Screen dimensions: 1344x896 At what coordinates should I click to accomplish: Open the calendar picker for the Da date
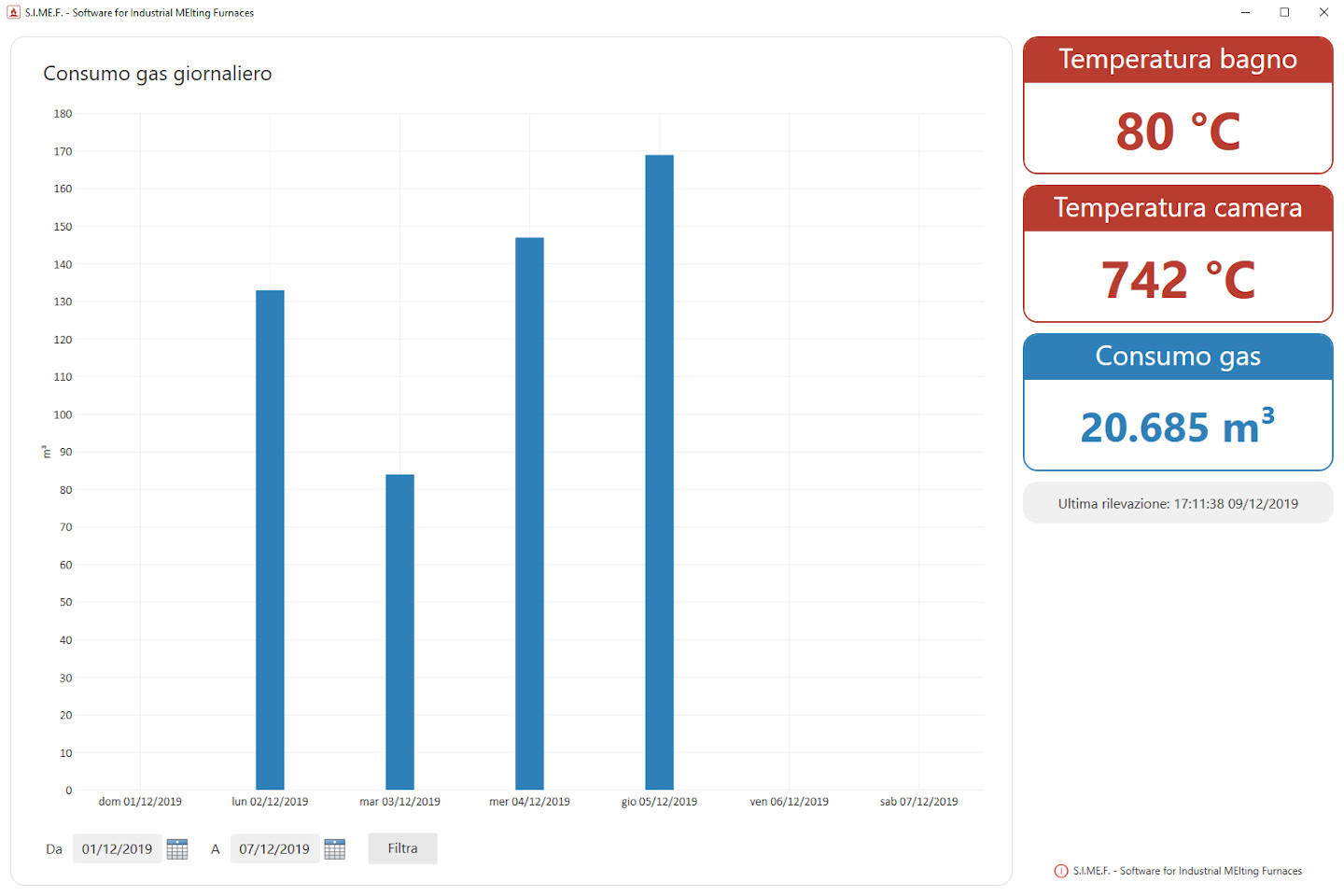177,849
